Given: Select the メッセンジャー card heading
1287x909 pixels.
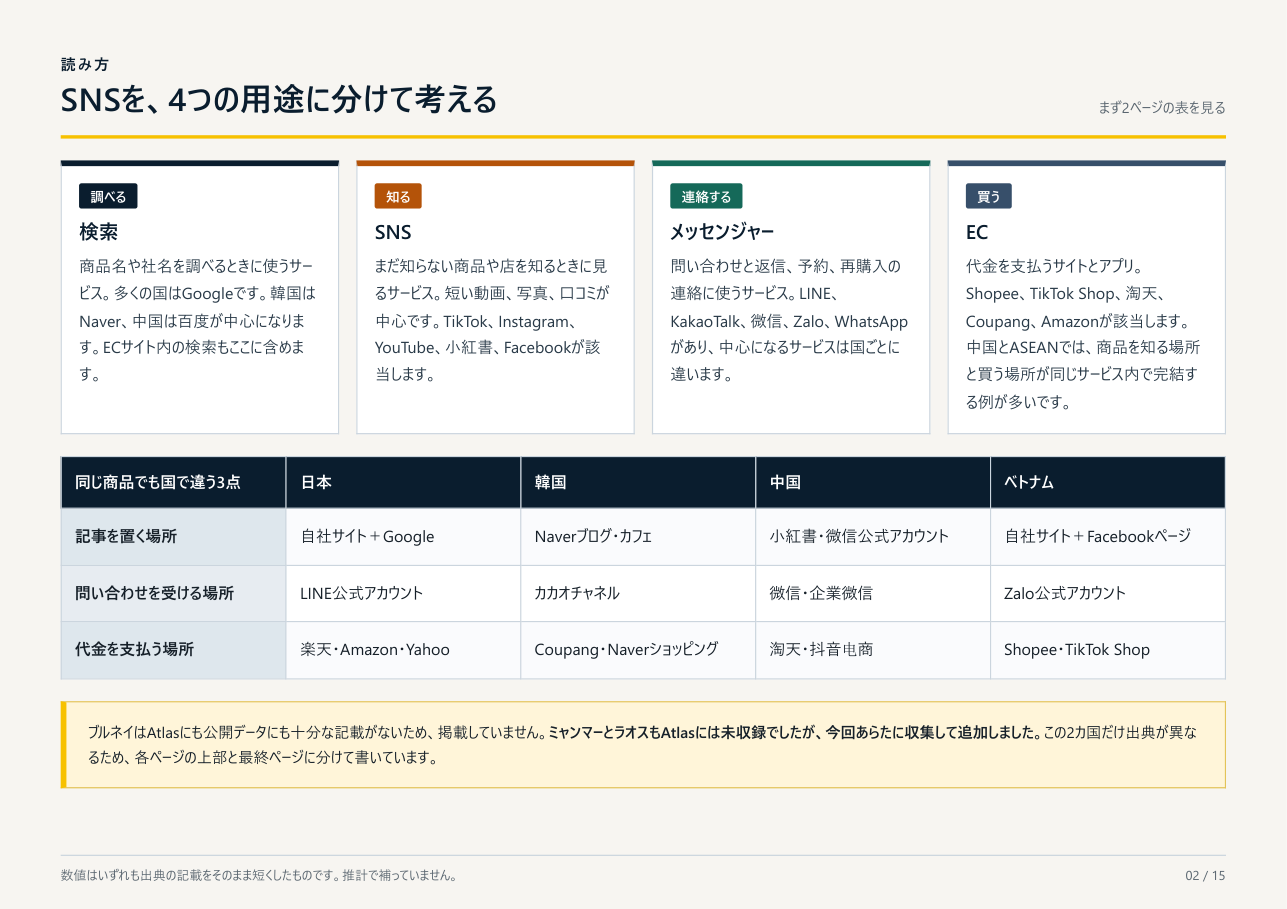Looking at the screenshot, I should (x=722, y=232).
